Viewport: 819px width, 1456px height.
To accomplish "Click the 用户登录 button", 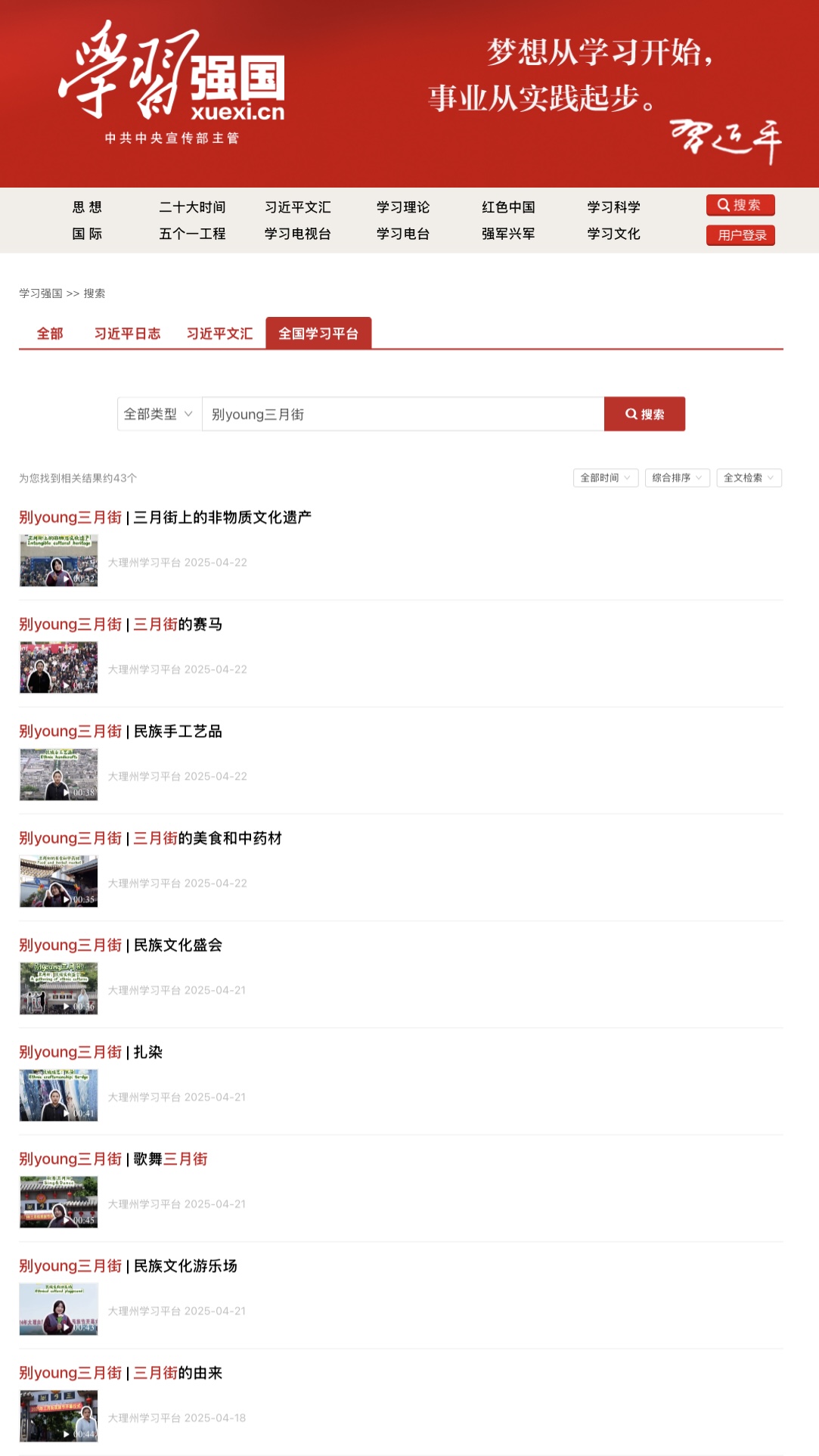I will [x=740, y=235].
